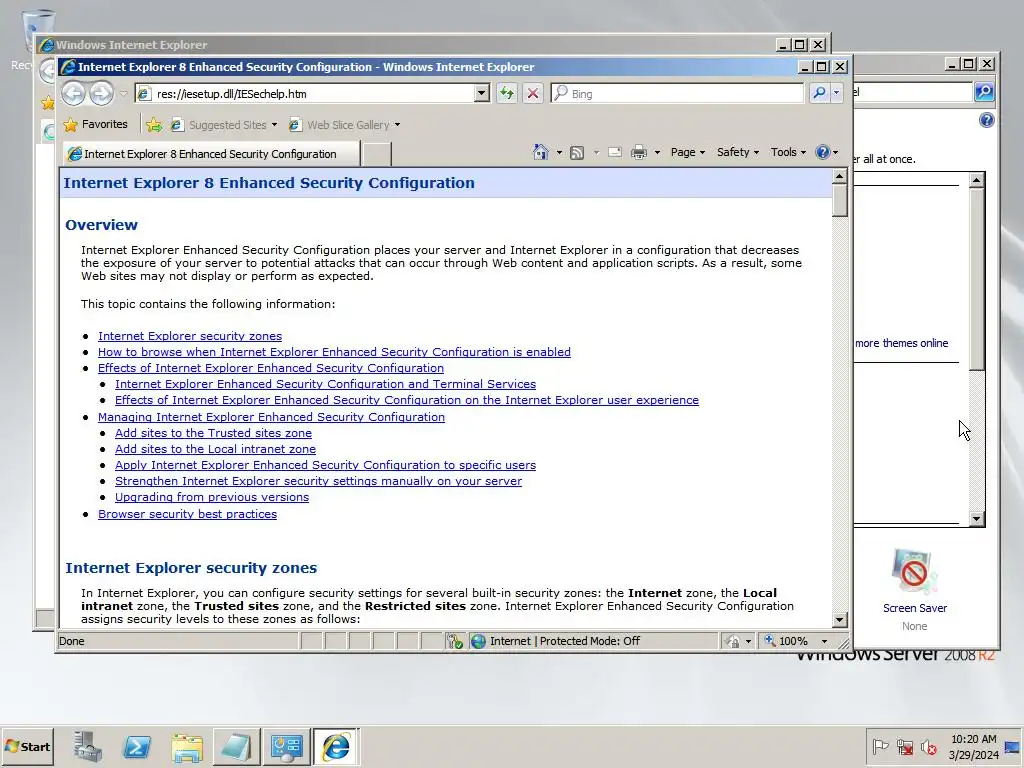Open Add sites to the Local intranet zone link
This screenshot has width=1024, height=768.
click(216, 449)
